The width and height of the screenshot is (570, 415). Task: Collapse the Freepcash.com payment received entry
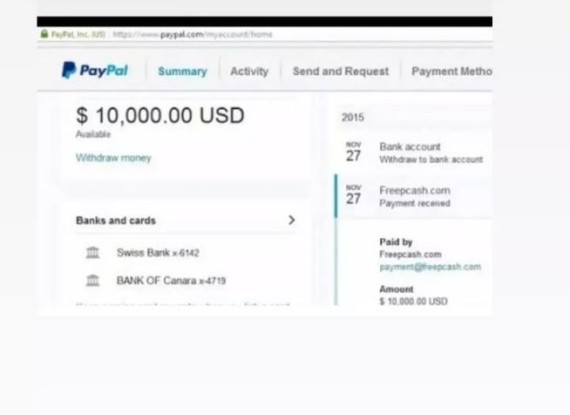click(414, 196)
